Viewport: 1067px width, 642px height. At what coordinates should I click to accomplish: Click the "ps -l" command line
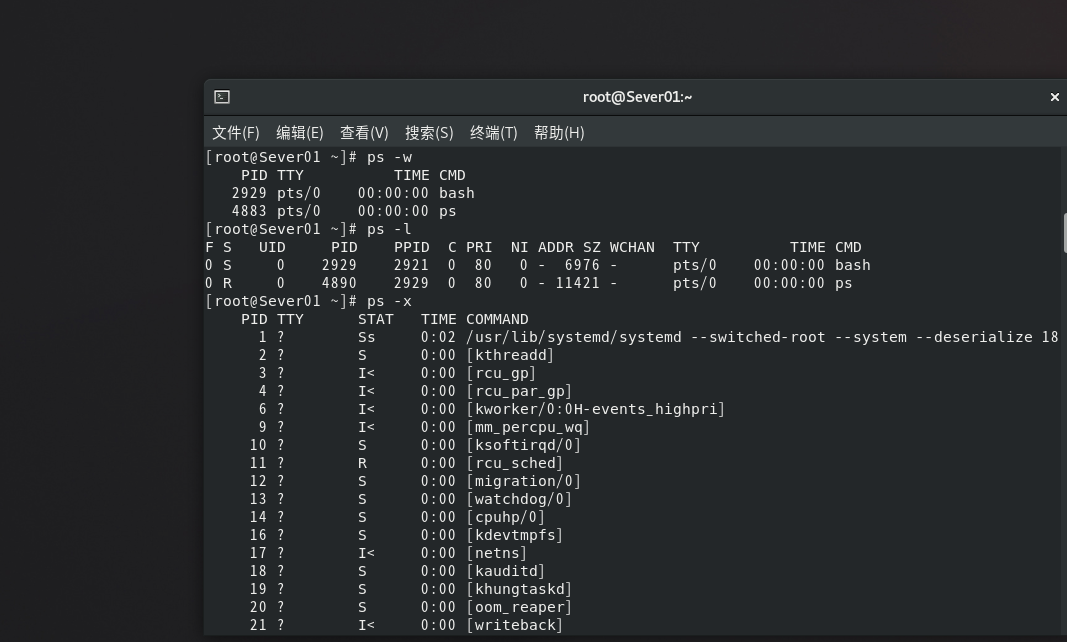(x=389, y=229)
